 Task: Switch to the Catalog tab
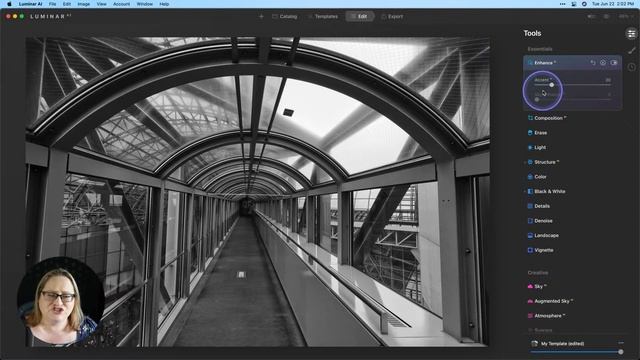click(x=285, y=16)
